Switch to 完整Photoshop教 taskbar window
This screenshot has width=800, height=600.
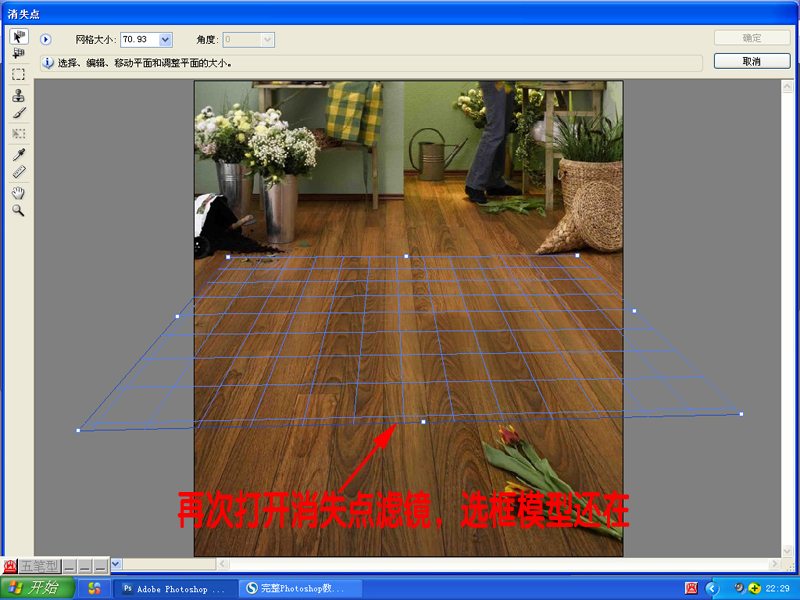tap(301, 589)
